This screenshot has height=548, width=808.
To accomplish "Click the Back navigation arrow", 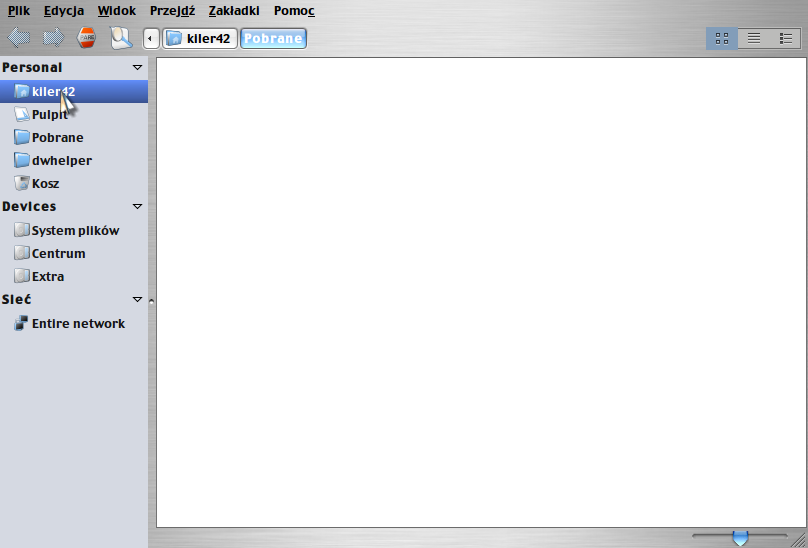I will pyautogui.click(x=19, y=38).
